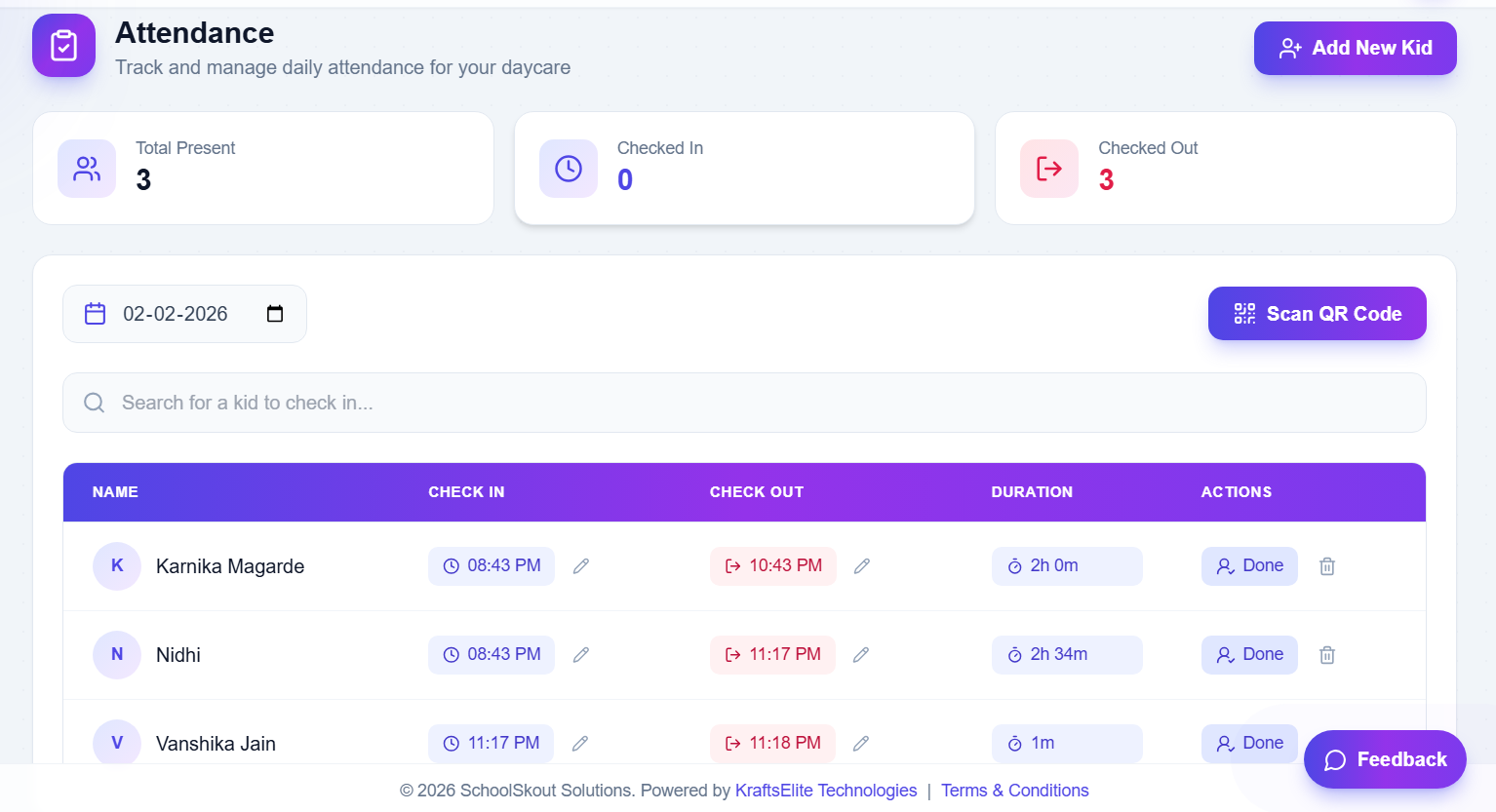Click the Checked Out exit icon

[1049, 168]
